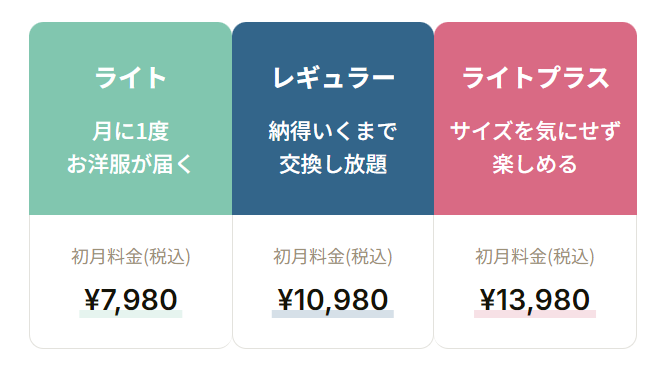
Task: Select the レギュラー plan card header
Action: (x=333, y=119)
